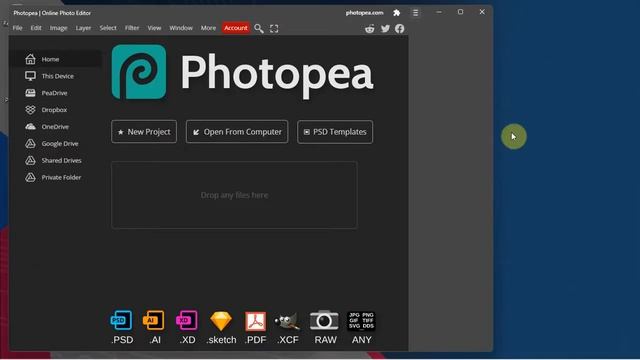This screenshot has height=360, width=640.
Task: Maximize the Photopea window
Action: click(460, 12)
